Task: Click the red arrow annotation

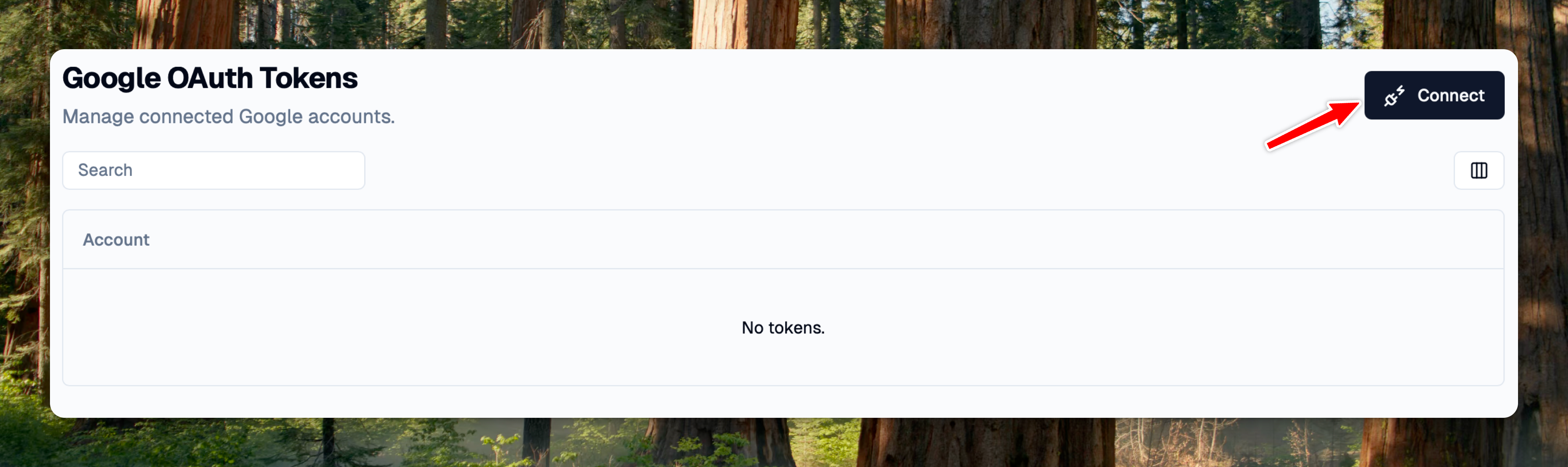Action: tap(1312, 125)
